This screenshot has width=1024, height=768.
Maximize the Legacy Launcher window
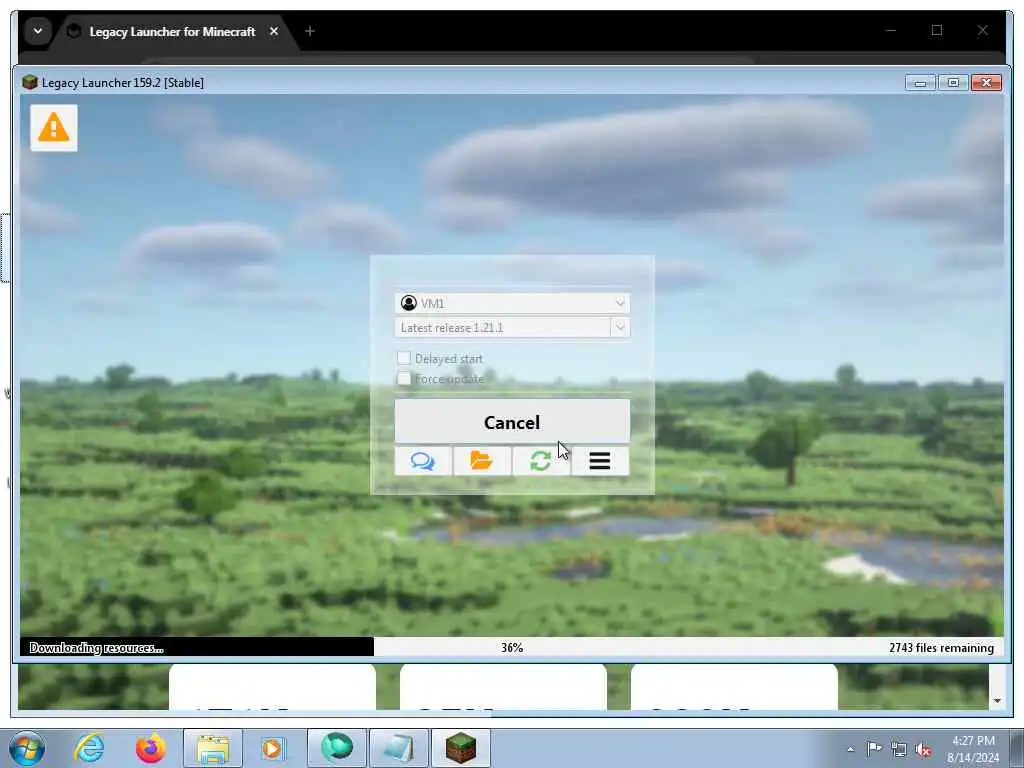click(953, 83)
